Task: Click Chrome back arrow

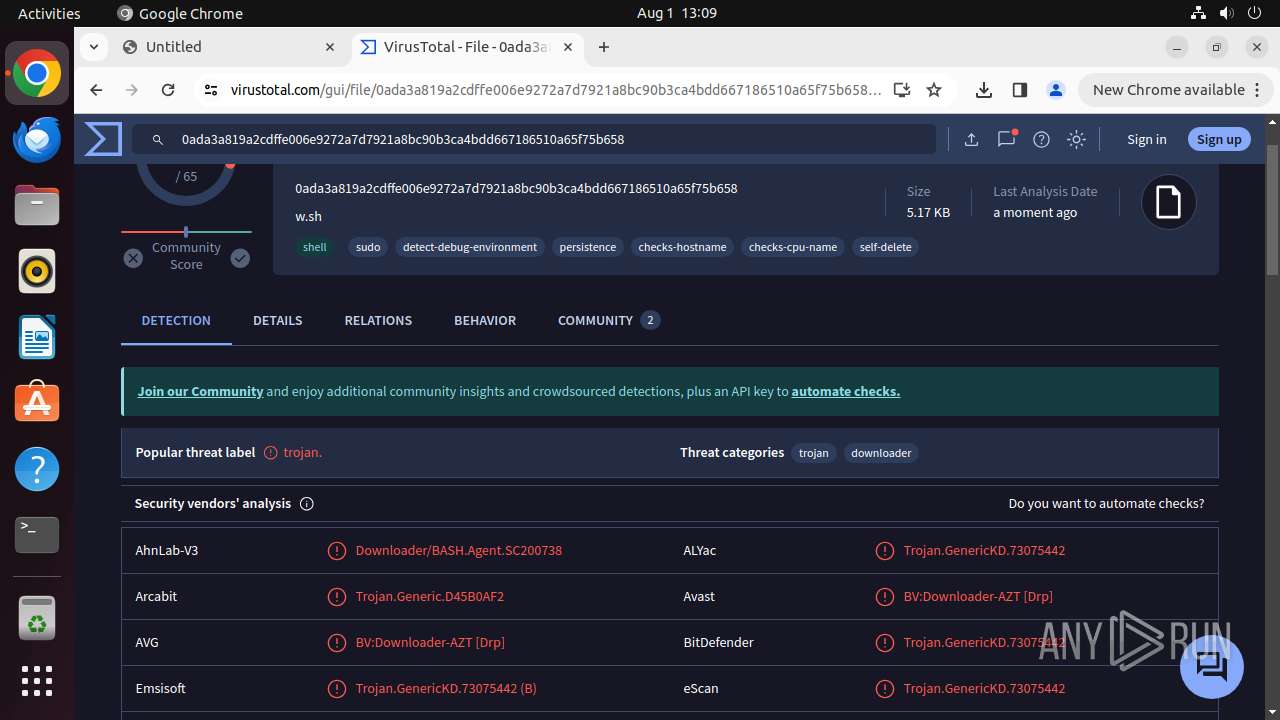Action: point(96,90)
